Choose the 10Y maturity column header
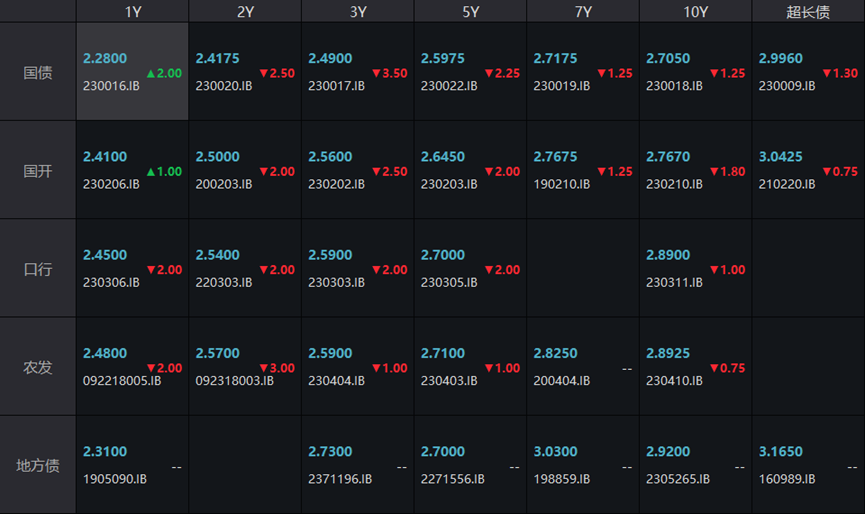The width and height of the screenshot is (865, 514). pyautogui.click(x=696, y=12)
